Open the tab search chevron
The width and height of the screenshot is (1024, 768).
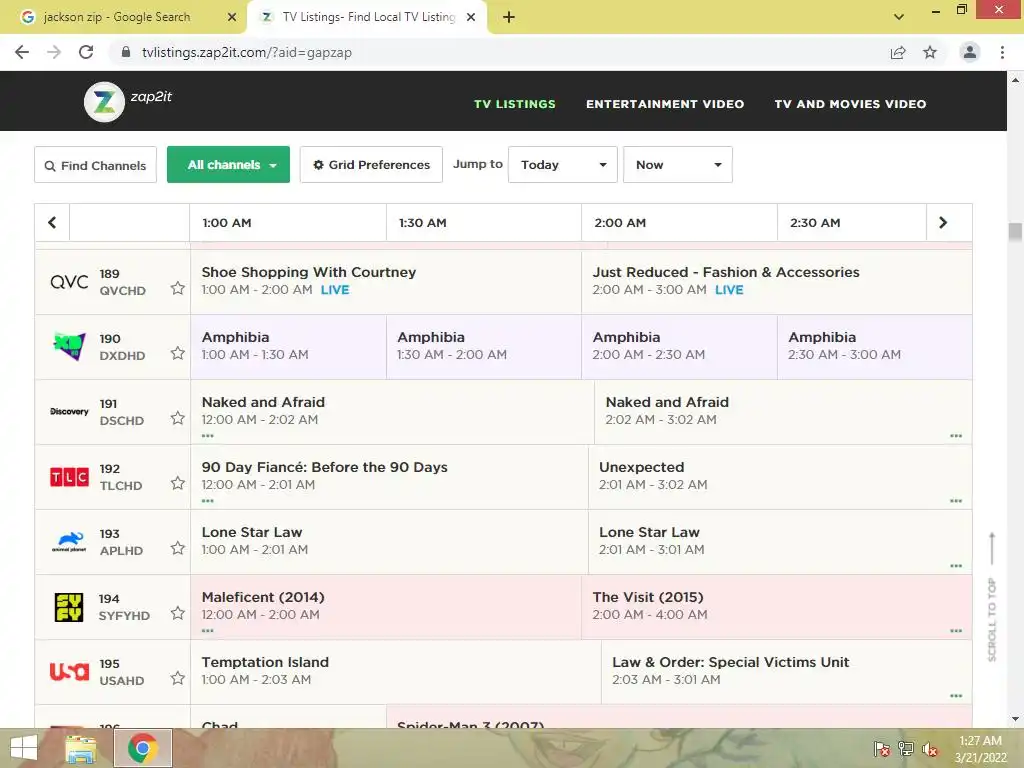pyautogui.click(x=899, y=17)
